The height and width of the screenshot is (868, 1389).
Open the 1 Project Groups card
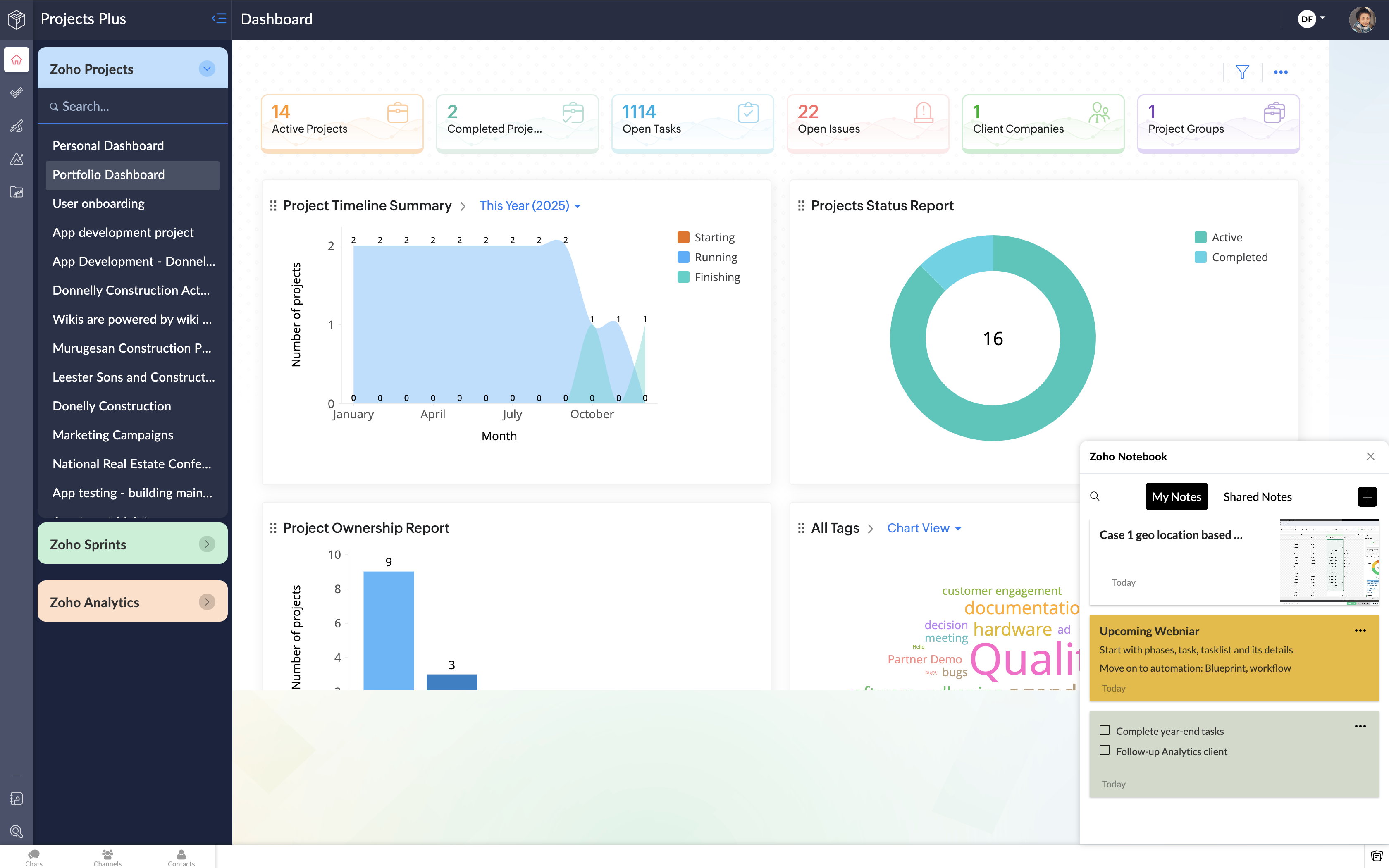(1219, 124)
